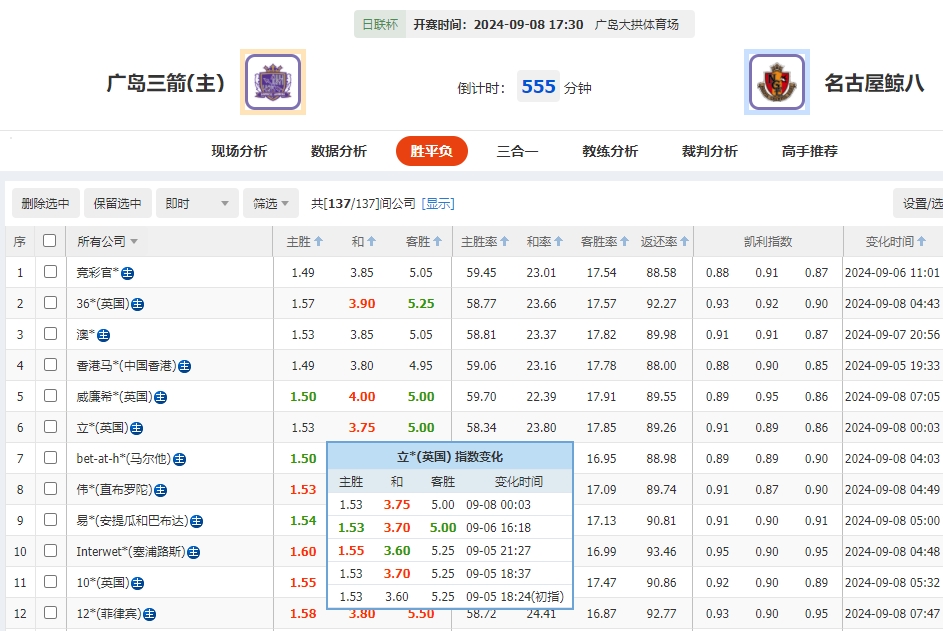Check the select-all checkbox in table header
Image resolution: width=943 pixels, height=631 pixels.
point(50,240)
